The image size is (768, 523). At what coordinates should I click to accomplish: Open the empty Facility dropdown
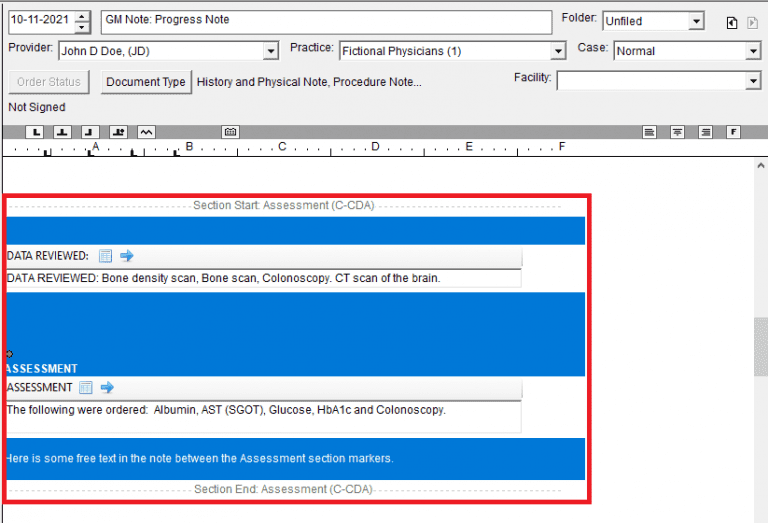click(753, 81)
